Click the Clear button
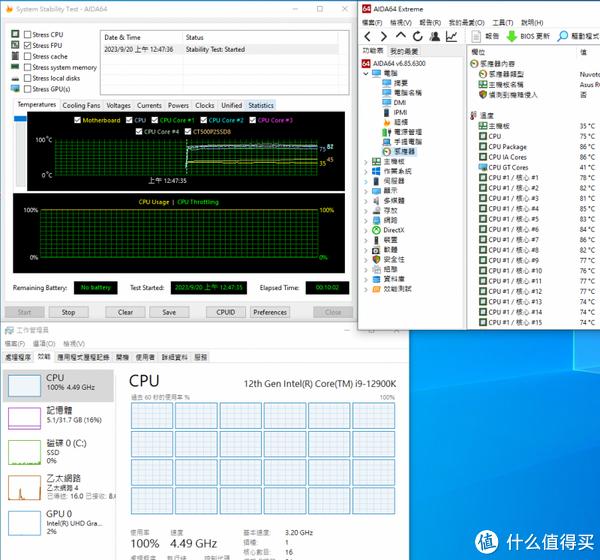The image size is (600, 560). pos(126,312)
